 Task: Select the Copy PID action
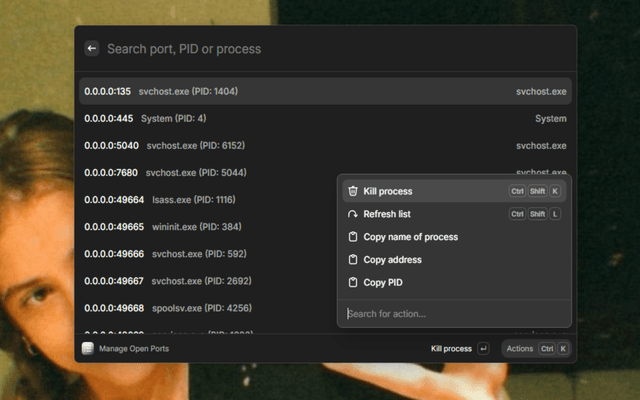tap(383, 283)
